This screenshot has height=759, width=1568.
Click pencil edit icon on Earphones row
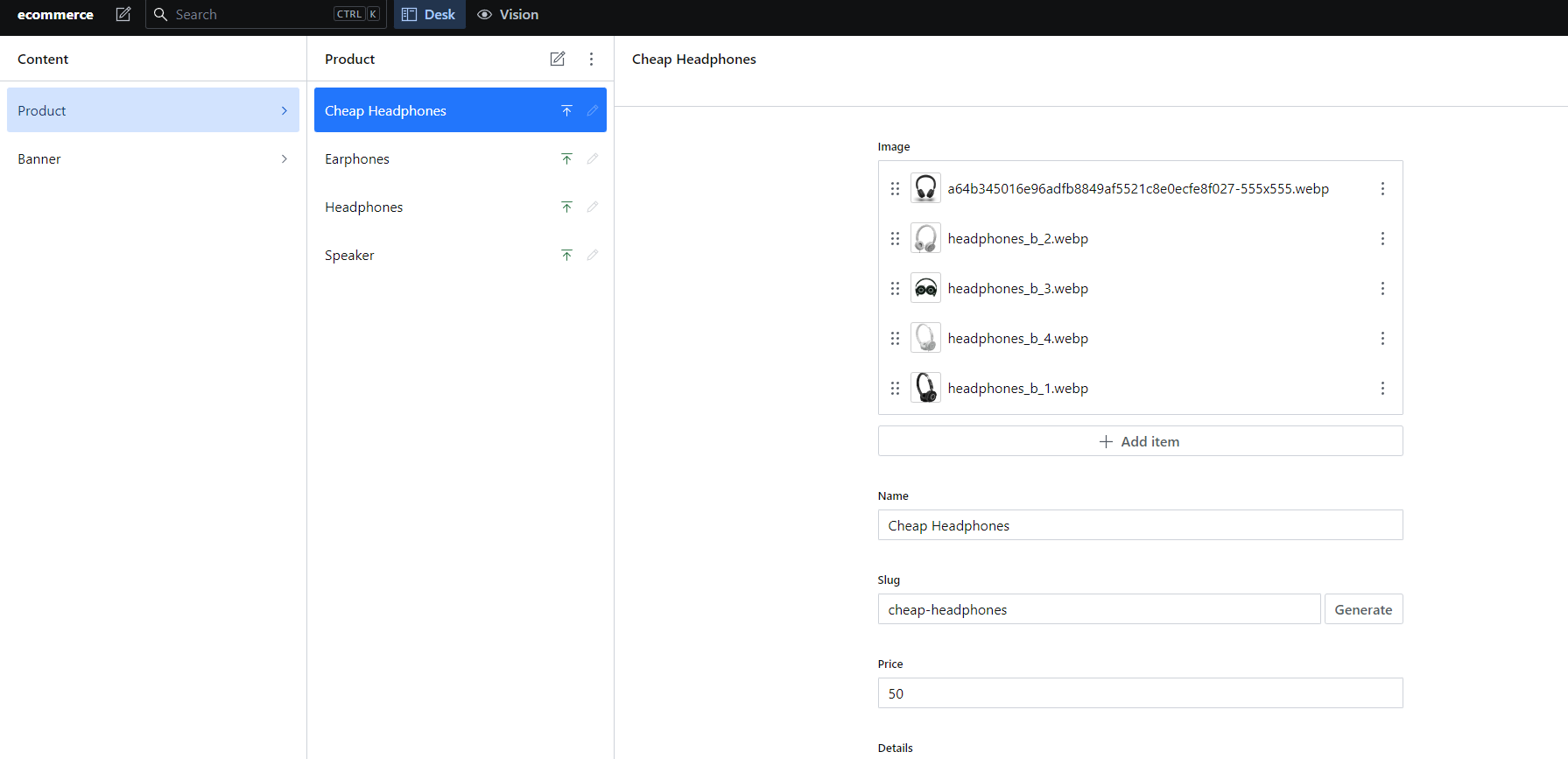593,158
